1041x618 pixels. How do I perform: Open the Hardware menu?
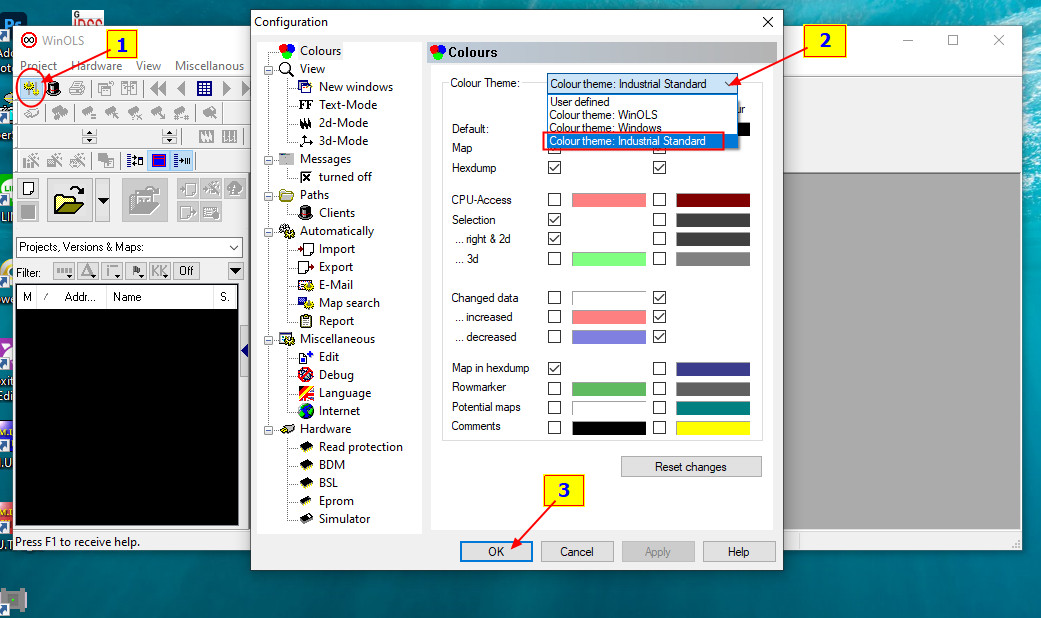pos(96,66)
